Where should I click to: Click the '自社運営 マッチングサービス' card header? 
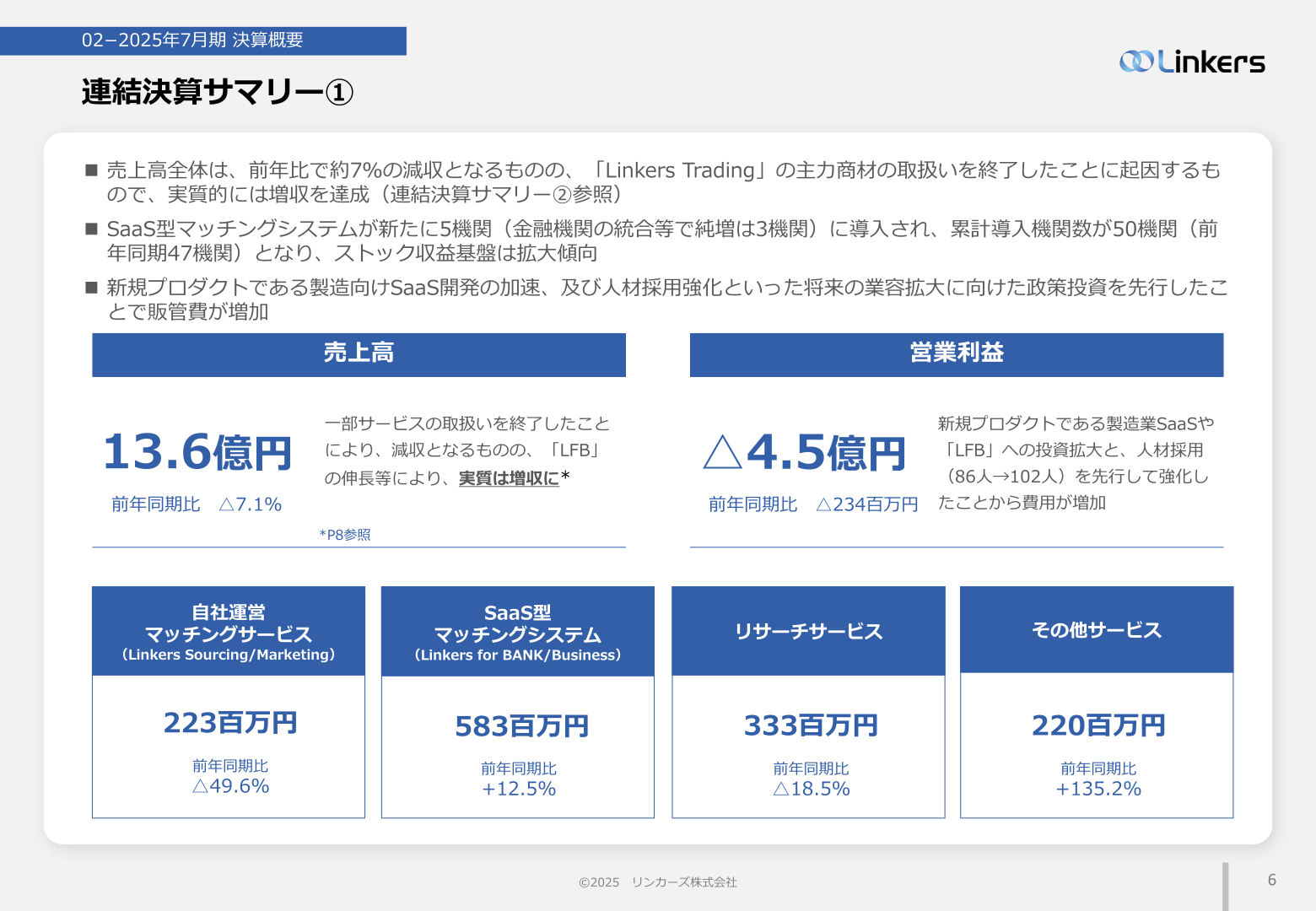(x=229, y=632)
